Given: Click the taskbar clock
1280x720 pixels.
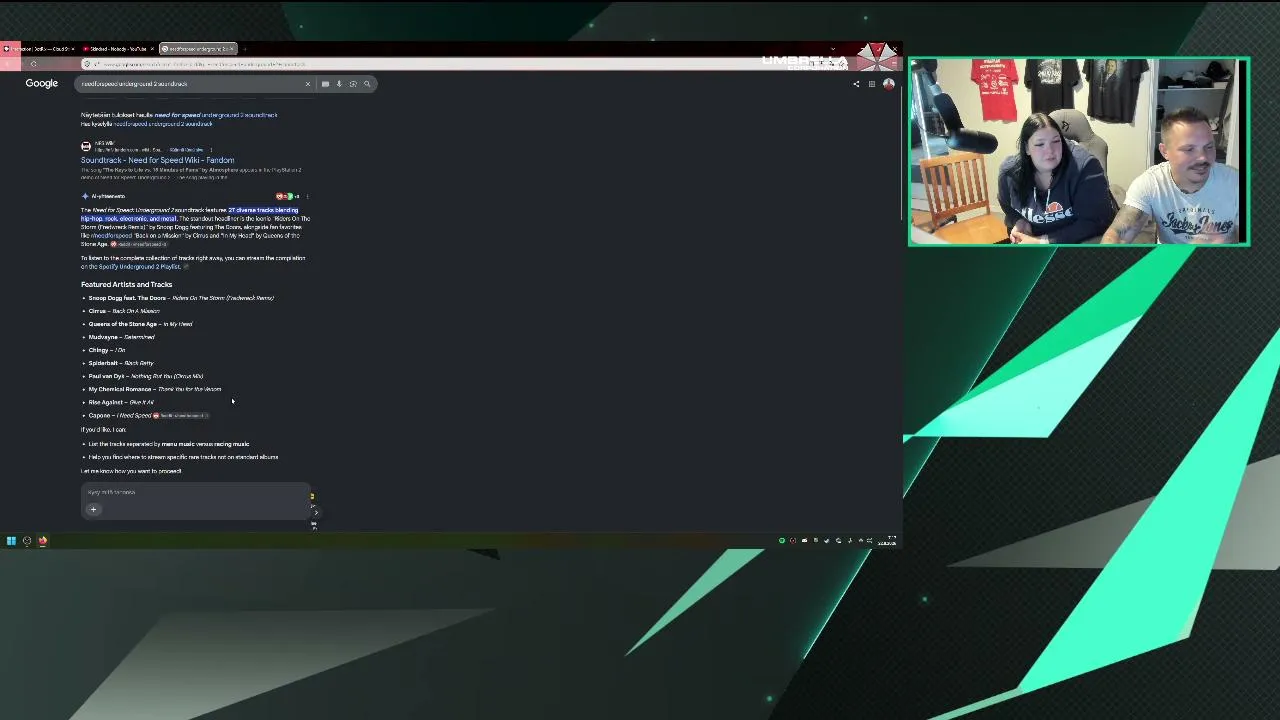Looking at the screenshot, I should [889, 541].
